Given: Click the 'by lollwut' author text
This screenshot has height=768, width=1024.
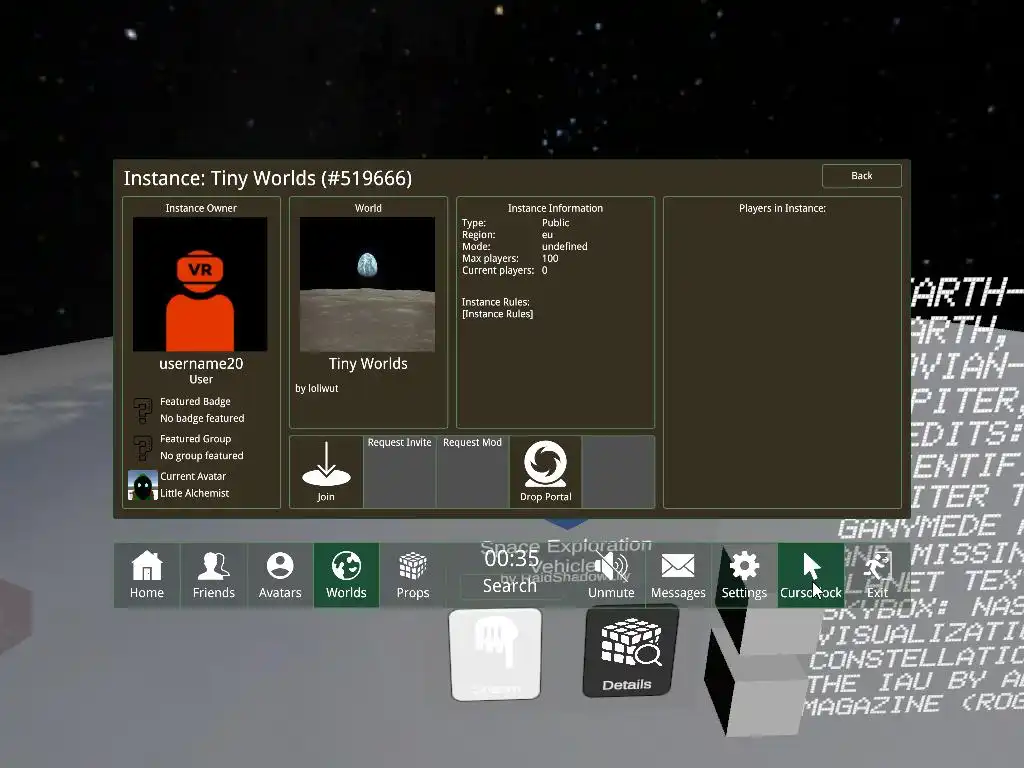Looking at the screenshot, I should coord(317,388).
